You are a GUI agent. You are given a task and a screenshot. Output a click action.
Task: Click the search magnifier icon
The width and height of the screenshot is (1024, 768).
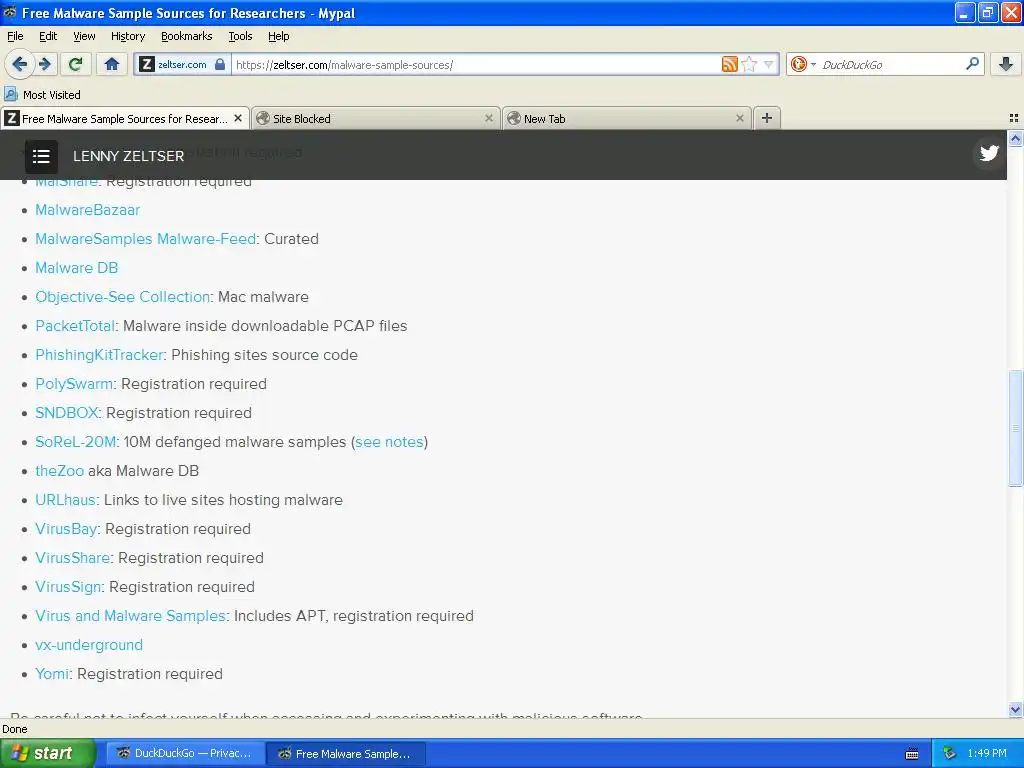click(972, 63)
